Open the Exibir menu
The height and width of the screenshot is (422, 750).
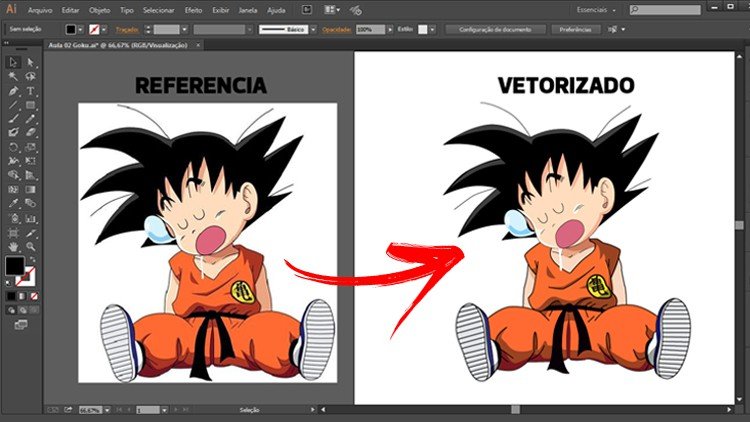[x=221, y=10]
